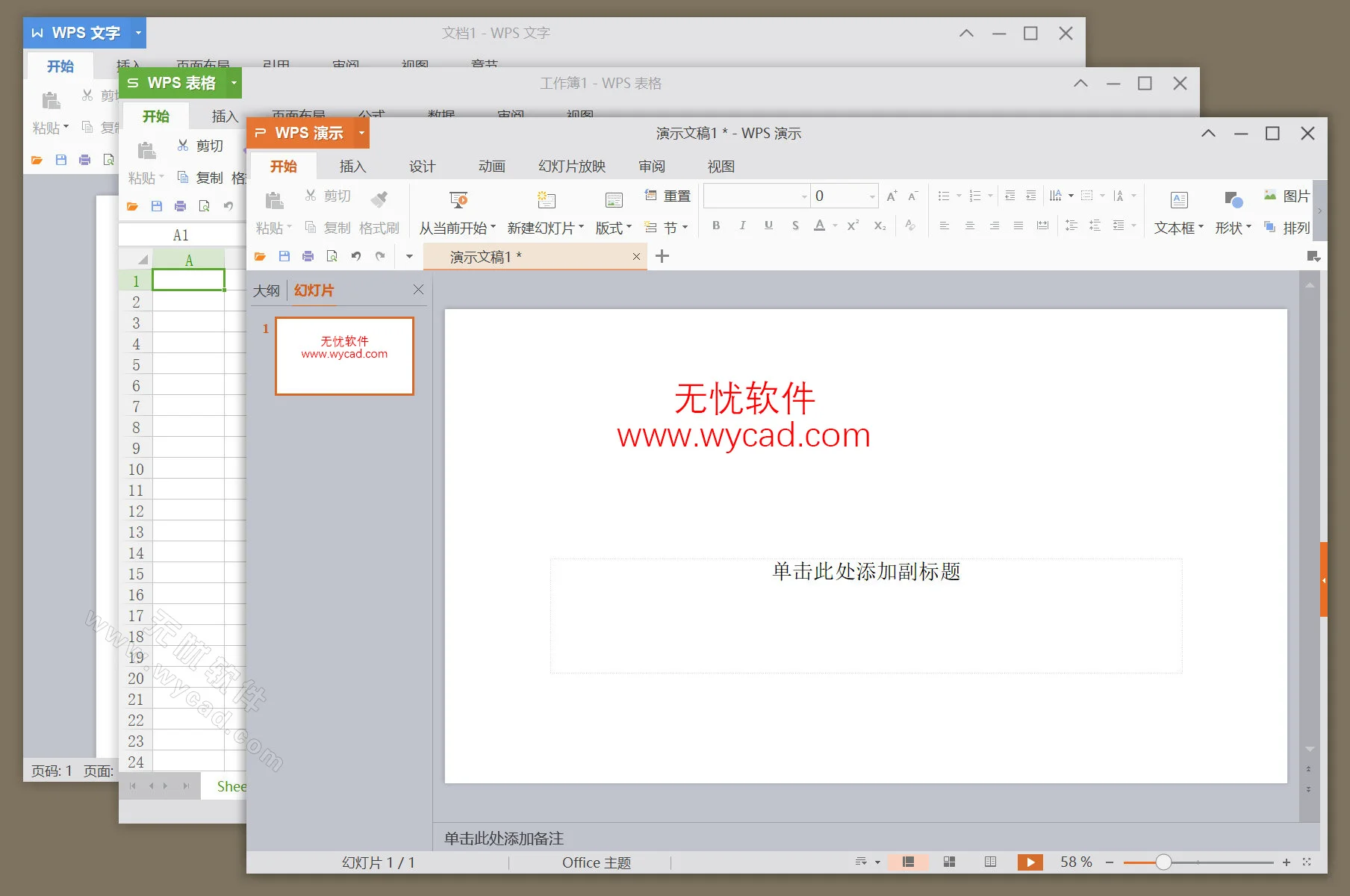Toggle underline formatting

(768, 225)
